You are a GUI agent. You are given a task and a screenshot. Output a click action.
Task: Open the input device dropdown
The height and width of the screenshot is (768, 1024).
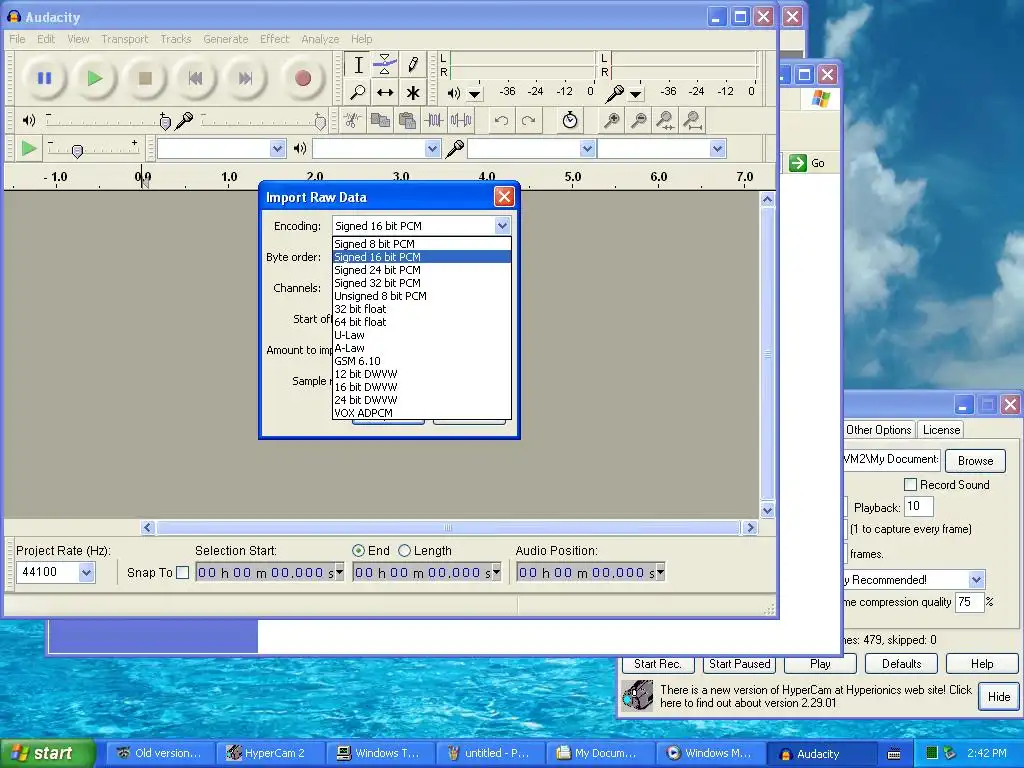[x=587, y=149]
